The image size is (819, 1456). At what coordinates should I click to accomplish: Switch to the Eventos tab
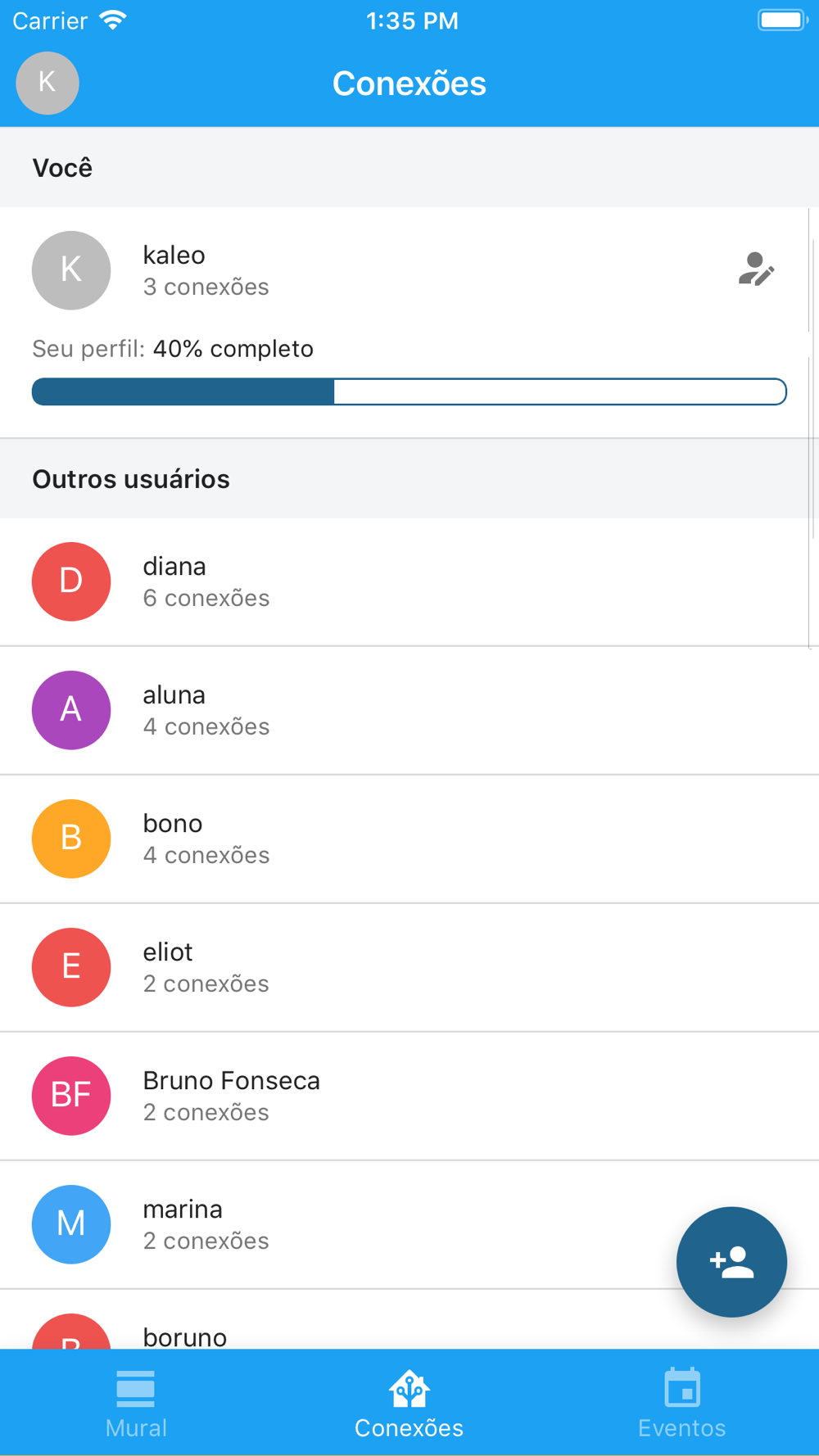682,1403
